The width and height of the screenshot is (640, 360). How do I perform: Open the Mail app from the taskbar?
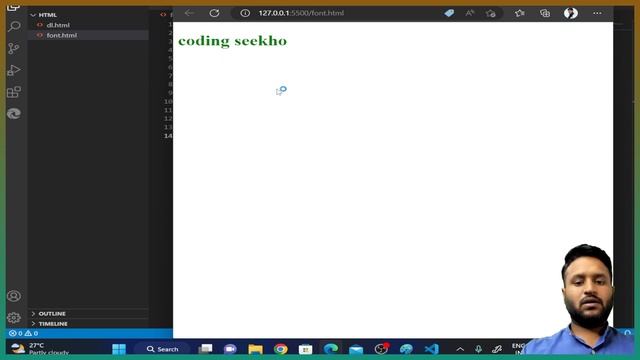click(356, 349)
